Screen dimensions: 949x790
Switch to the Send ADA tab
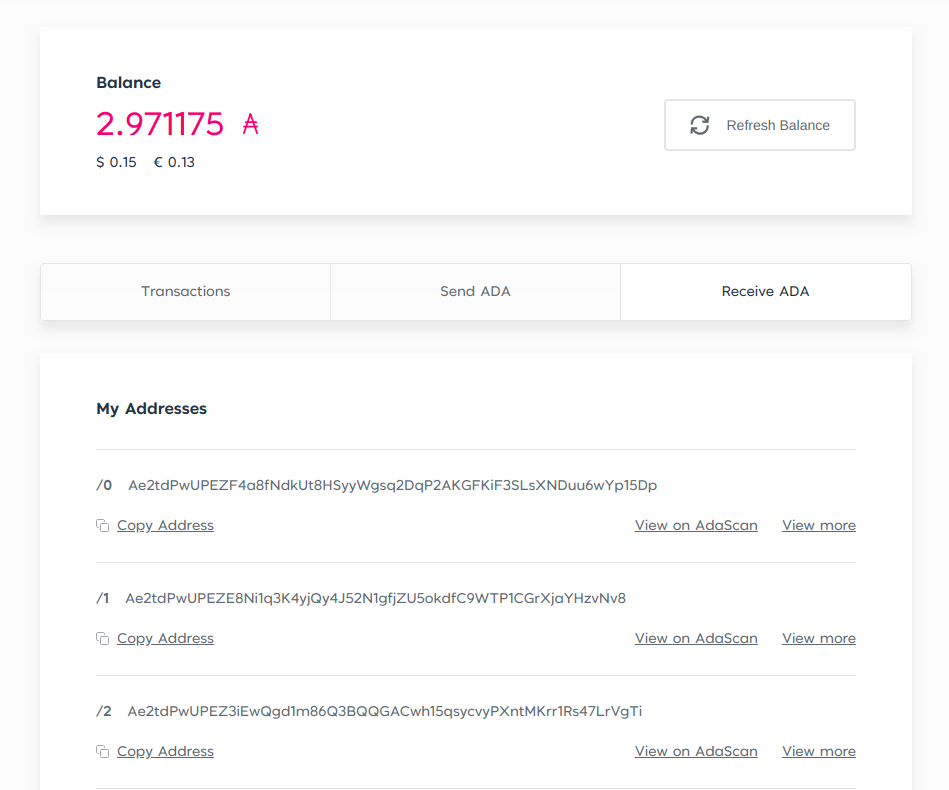coord(475,292)
